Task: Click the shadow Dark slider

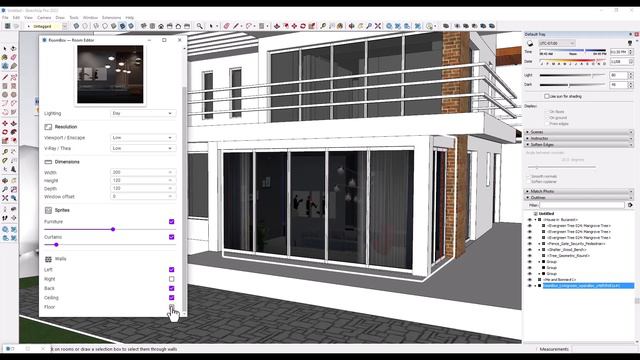Action: (572, 85)
